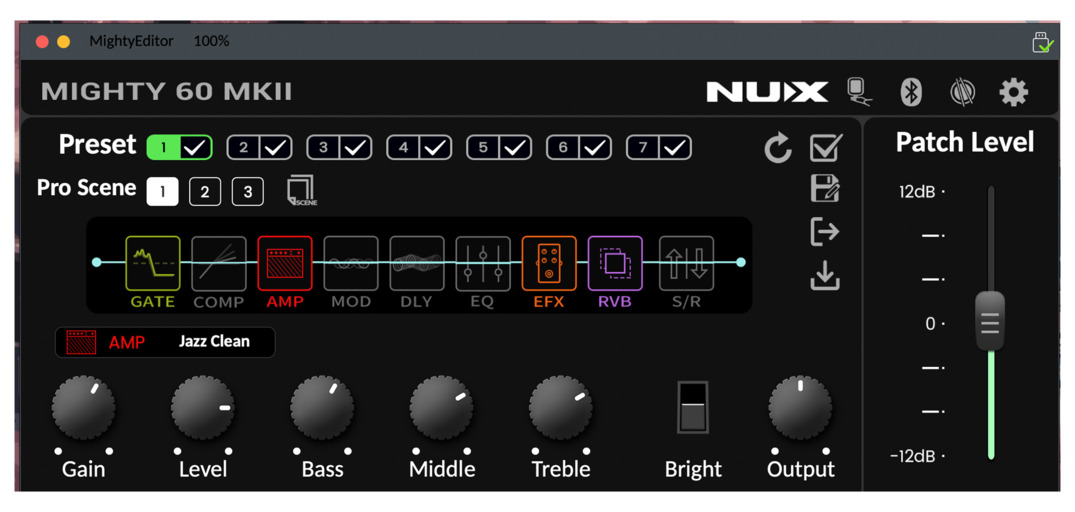Select the EQ block in signal chain
This screenshot has height=512, width=1075.
point(482,264)
